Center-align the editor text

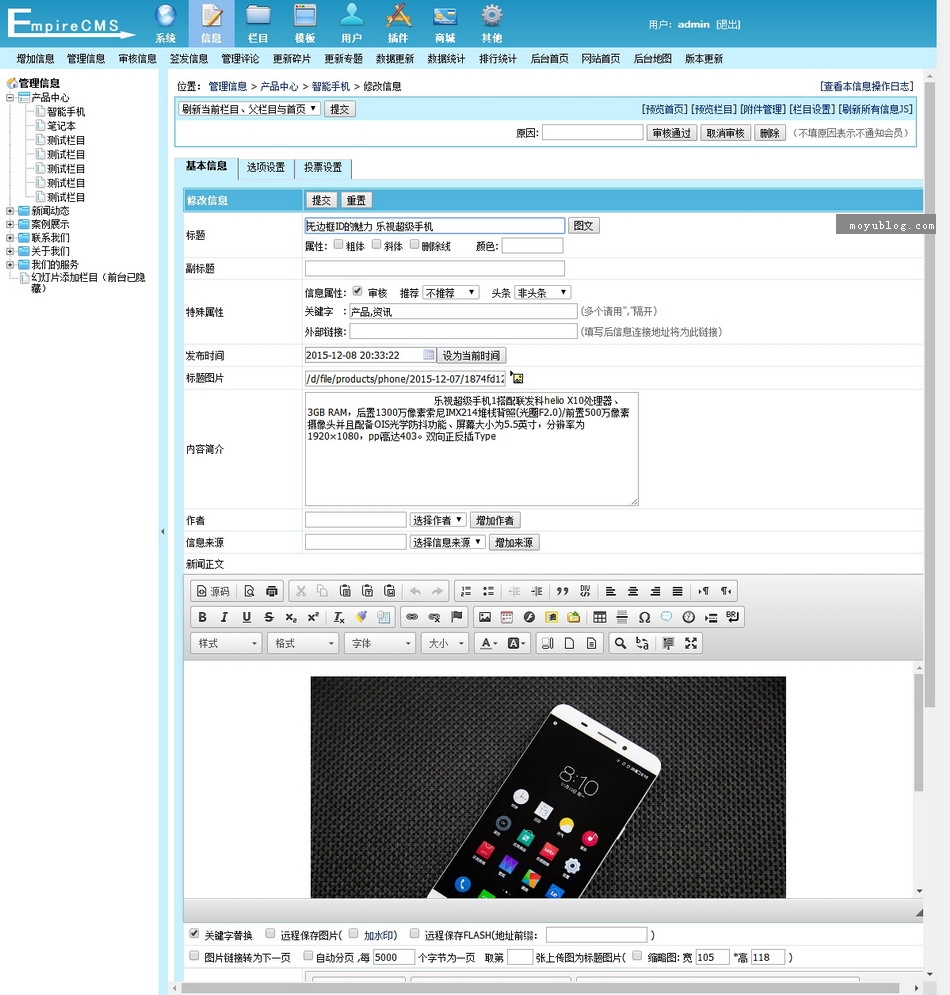(633, 591)
